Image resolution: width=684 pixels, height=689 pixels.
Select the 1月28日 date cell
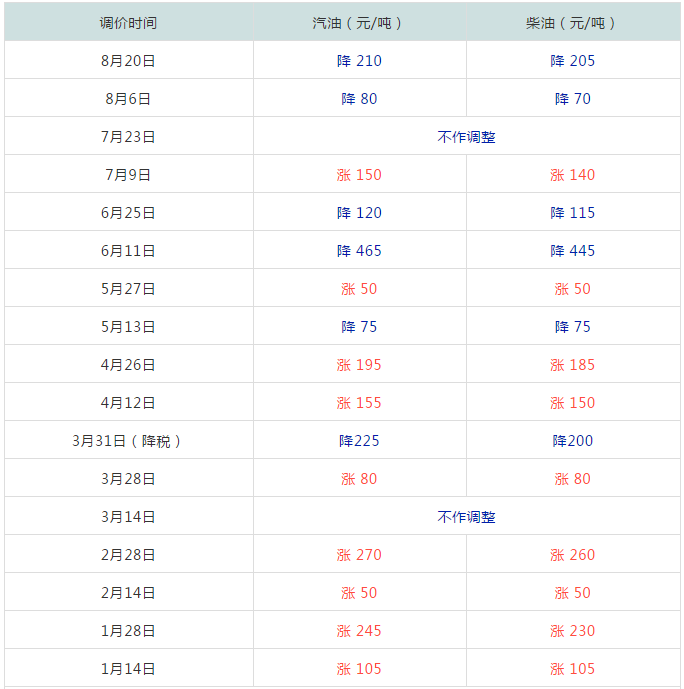(128, 631)
